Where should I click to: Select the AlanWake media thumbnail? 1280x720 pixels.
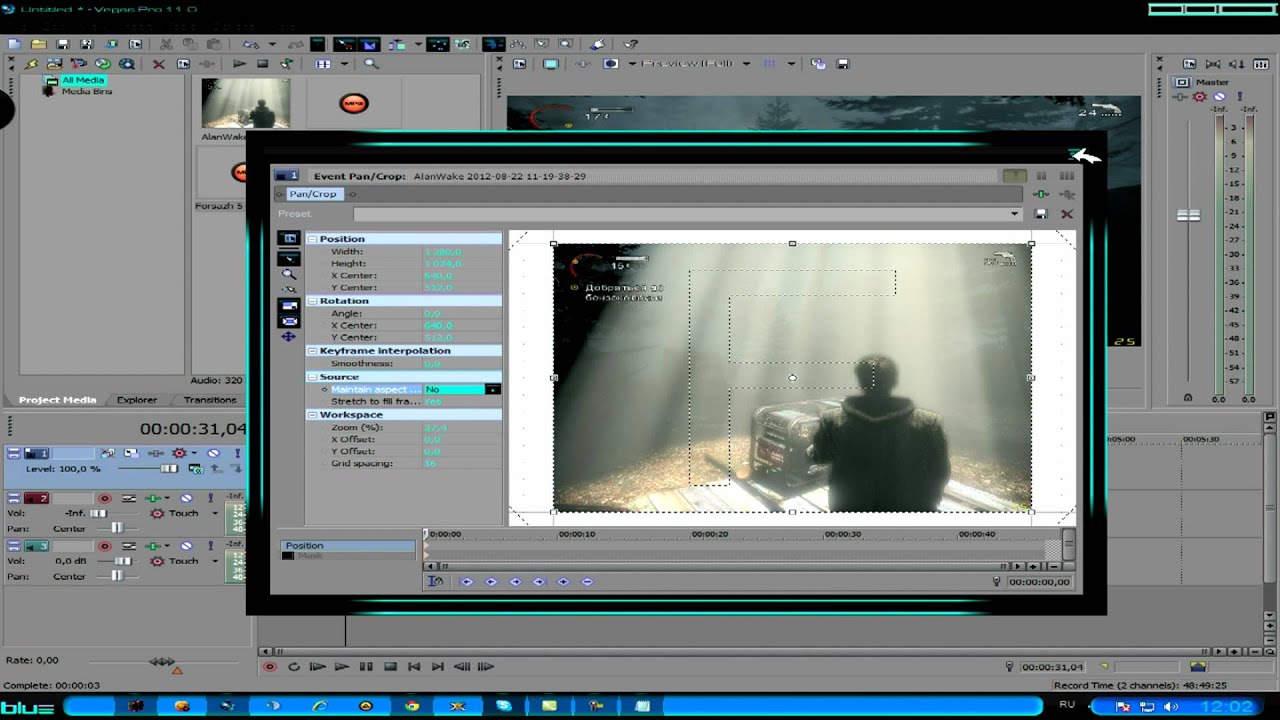pyautogui.click(x=245, y=104)
